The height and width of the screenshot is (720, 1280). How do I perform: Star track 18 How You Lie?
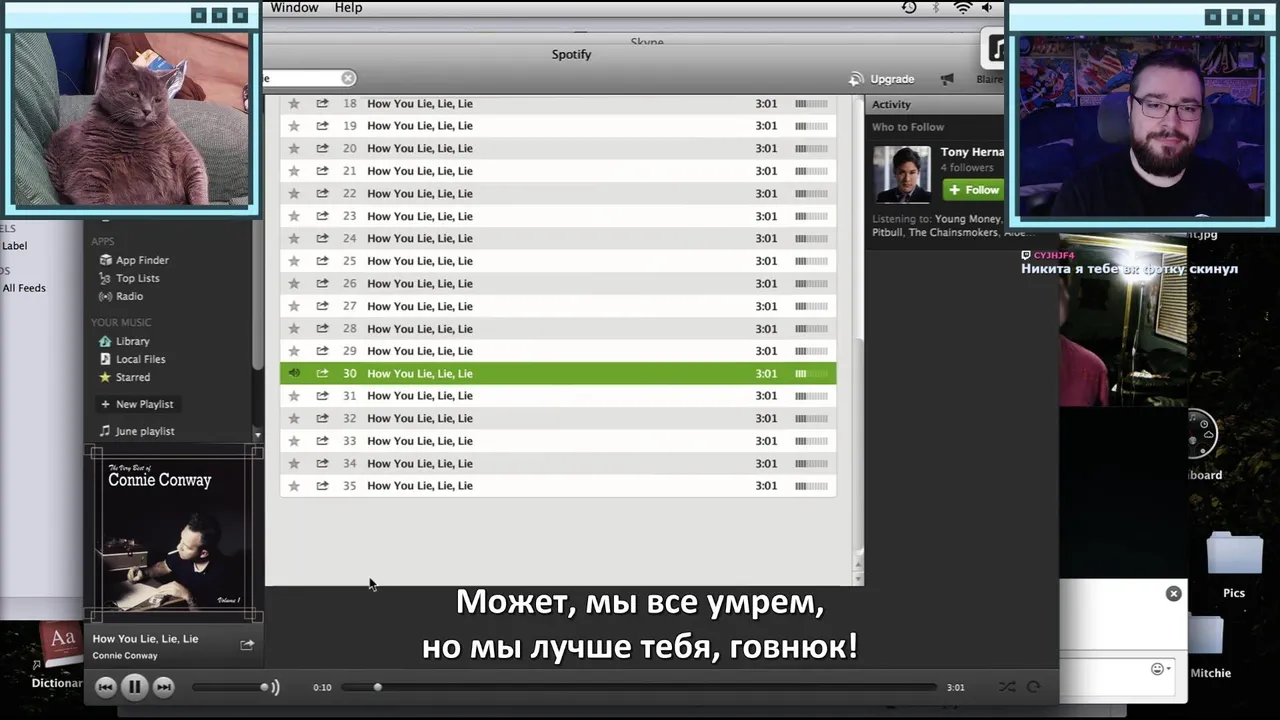294,103
